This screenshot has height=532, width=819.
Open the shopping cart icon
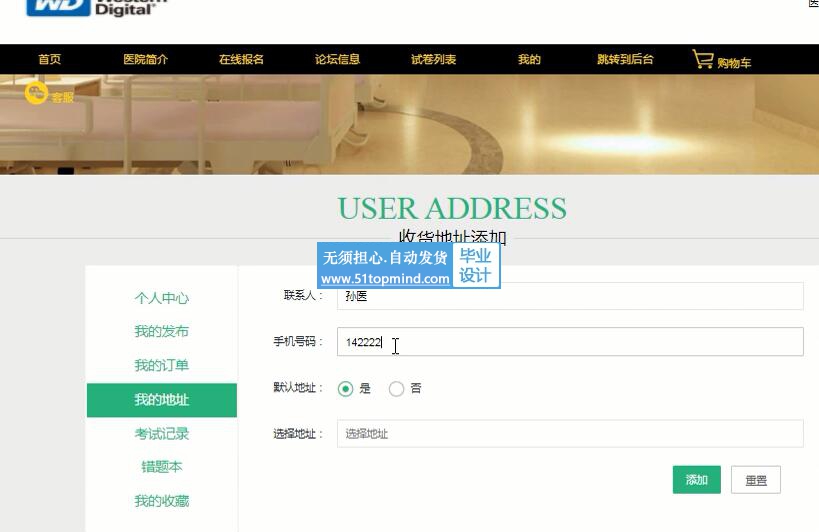(703, 59)
